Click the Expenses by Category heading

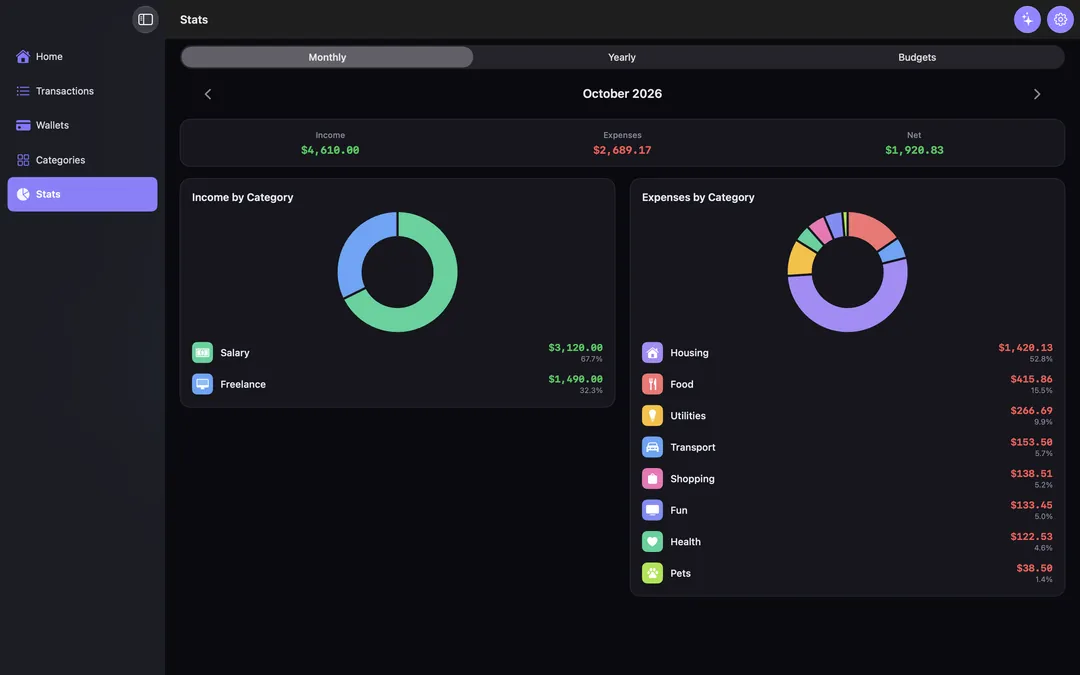click(698, 197)
